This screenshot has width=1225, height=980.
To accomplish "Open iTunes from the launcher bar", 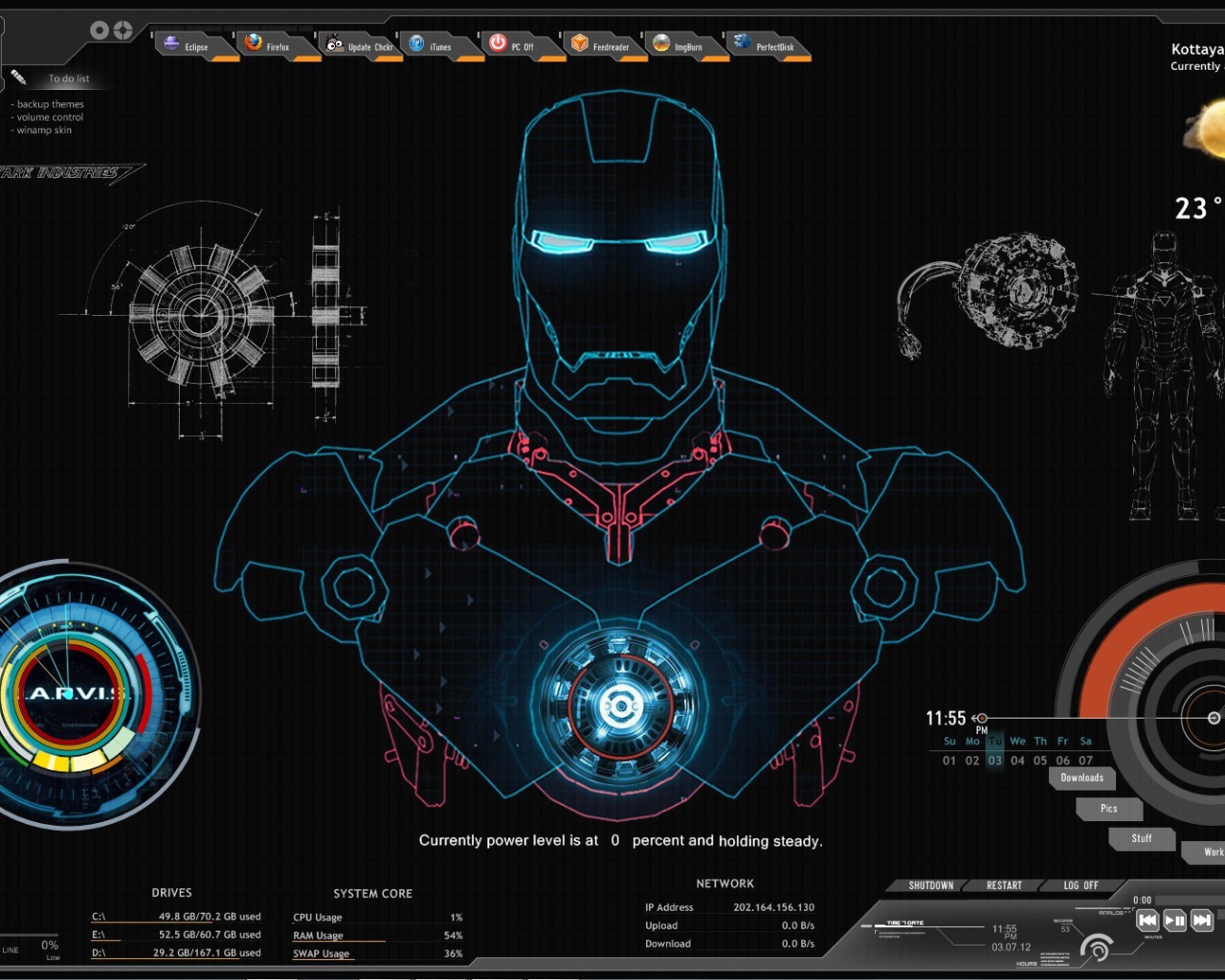I will coord(417,43).
